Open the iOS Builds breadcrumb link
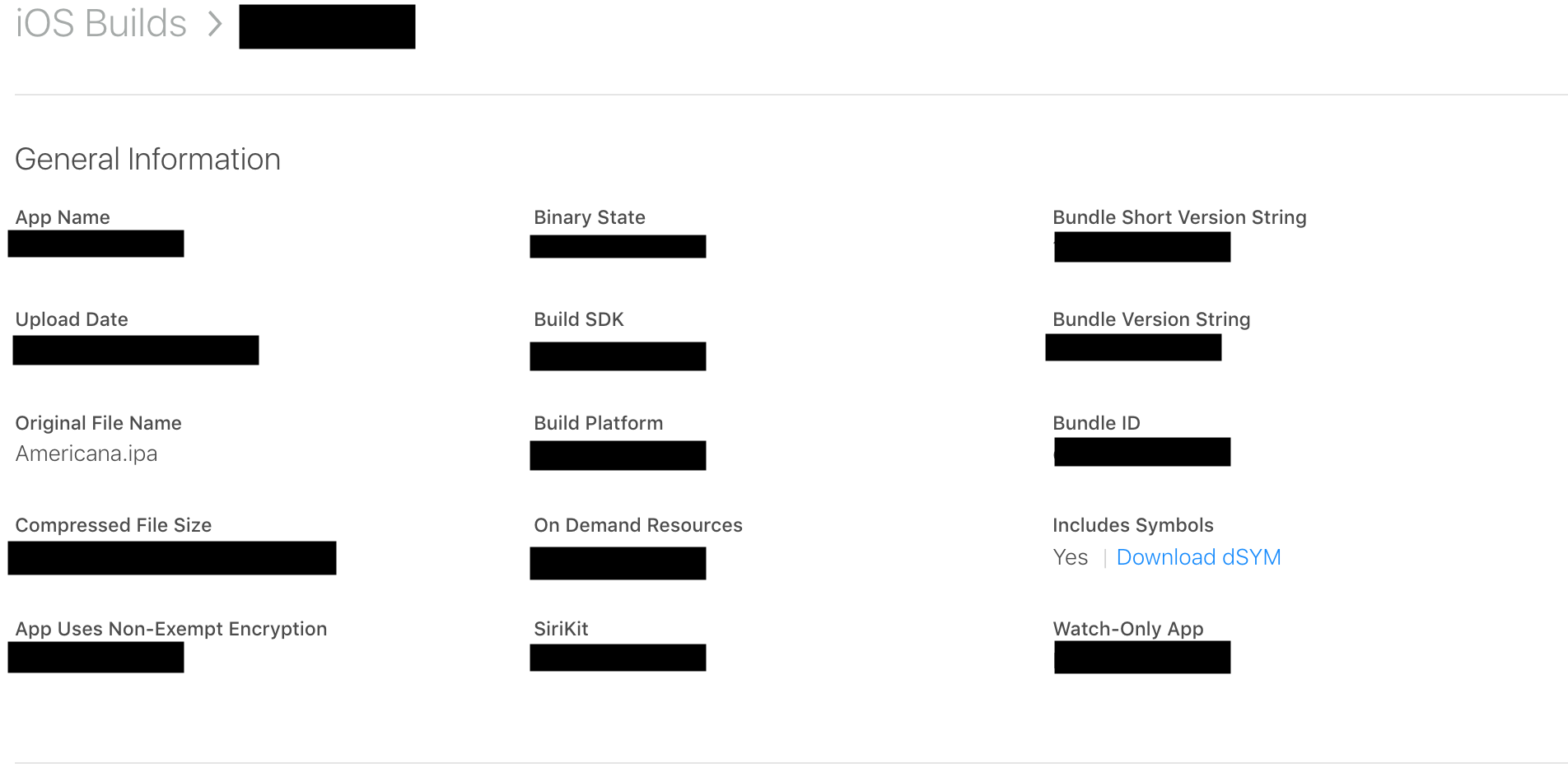The image size is (1568, 777). 99,25
